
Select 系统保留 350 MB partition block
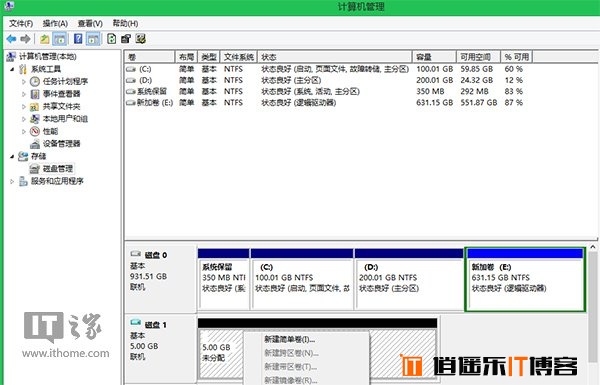pos(223,279)
